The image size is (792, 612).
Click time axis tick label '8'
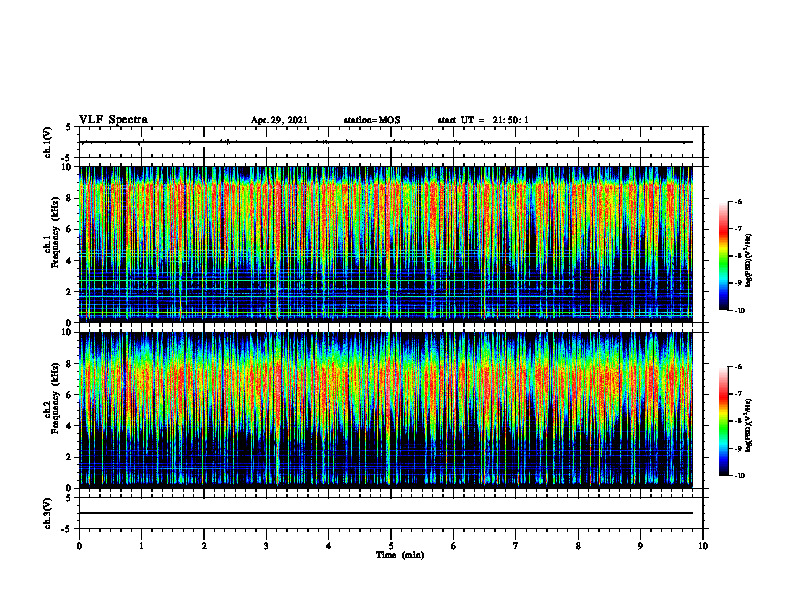click(x=578, y=546)
